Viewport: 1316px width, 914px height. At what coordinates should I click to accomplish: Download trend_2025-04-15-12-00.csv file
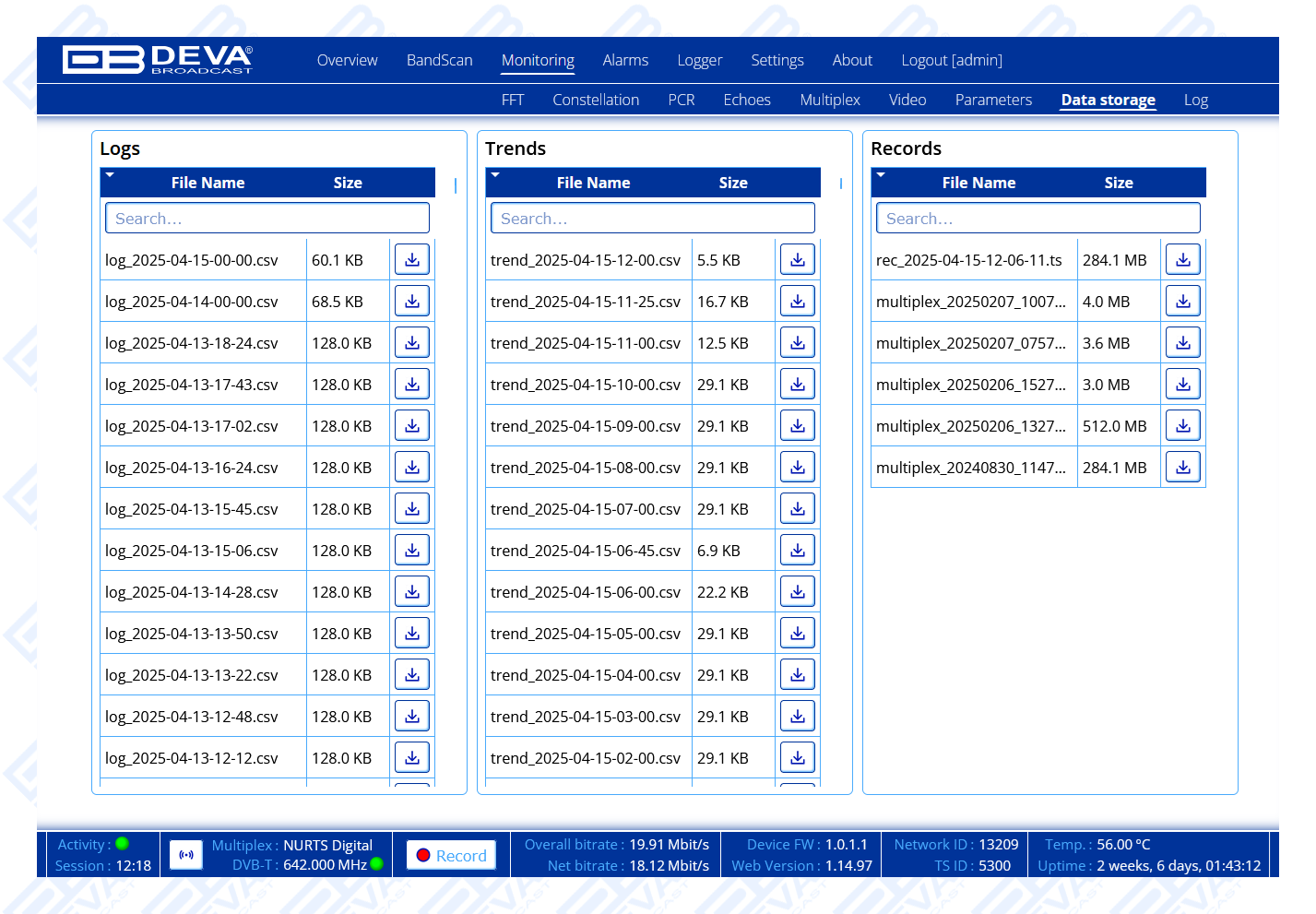(798, 260)
